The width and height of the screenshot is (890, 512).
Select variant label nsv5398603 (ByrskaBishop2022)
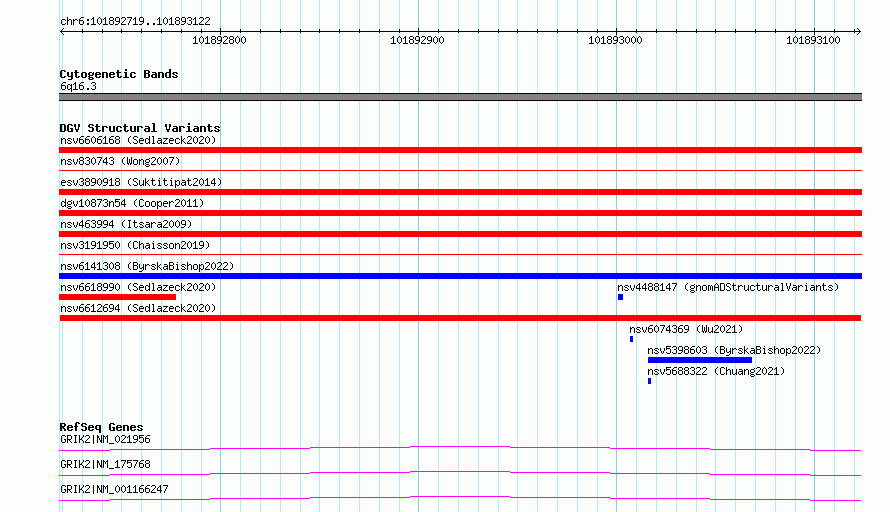[734, 350]
